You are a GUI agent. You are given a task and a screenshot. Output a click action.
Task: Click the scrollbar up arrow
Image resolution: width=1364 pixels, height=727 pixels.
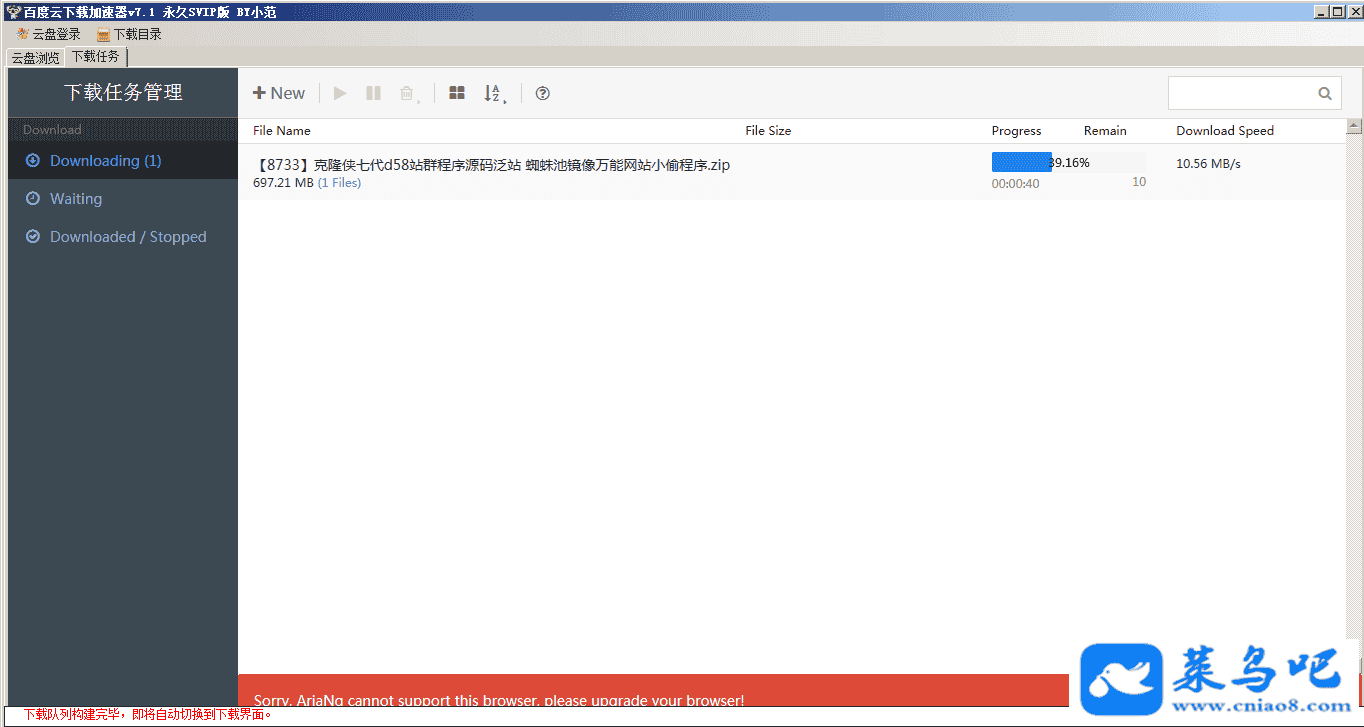click(1355, 127)
